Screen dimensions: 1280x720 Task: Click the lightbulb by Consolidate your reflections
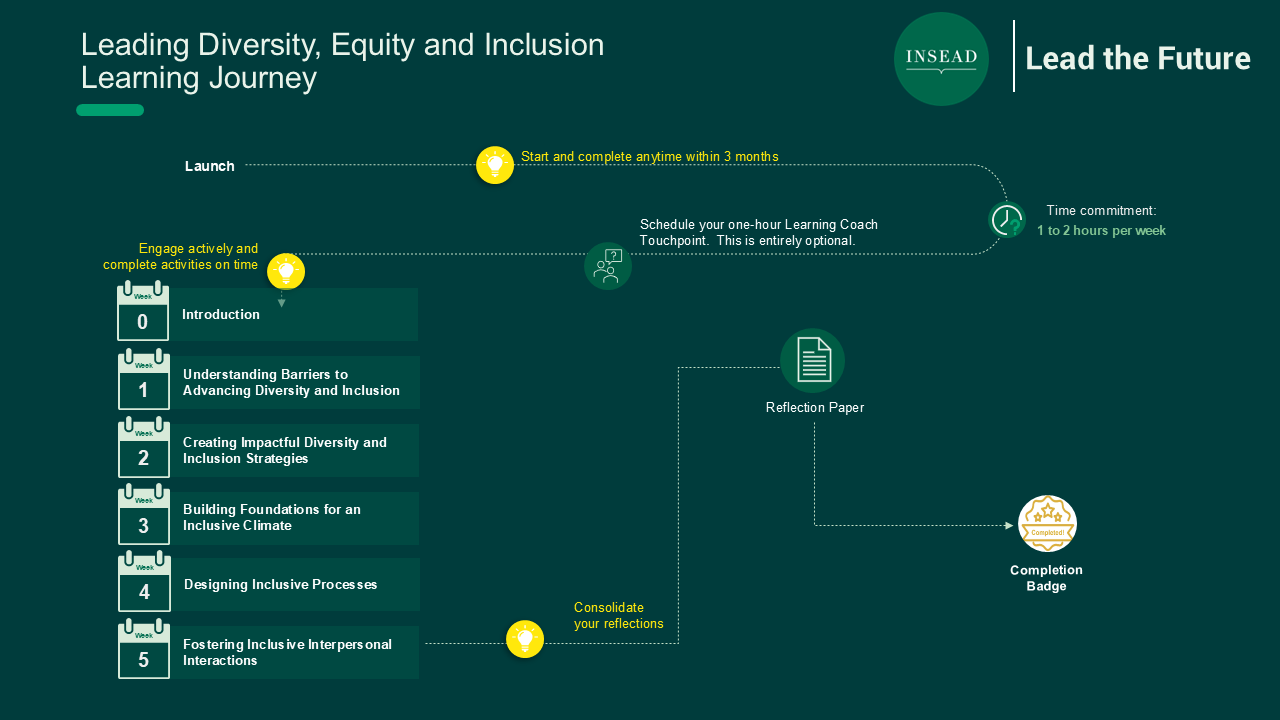point(525,639)
